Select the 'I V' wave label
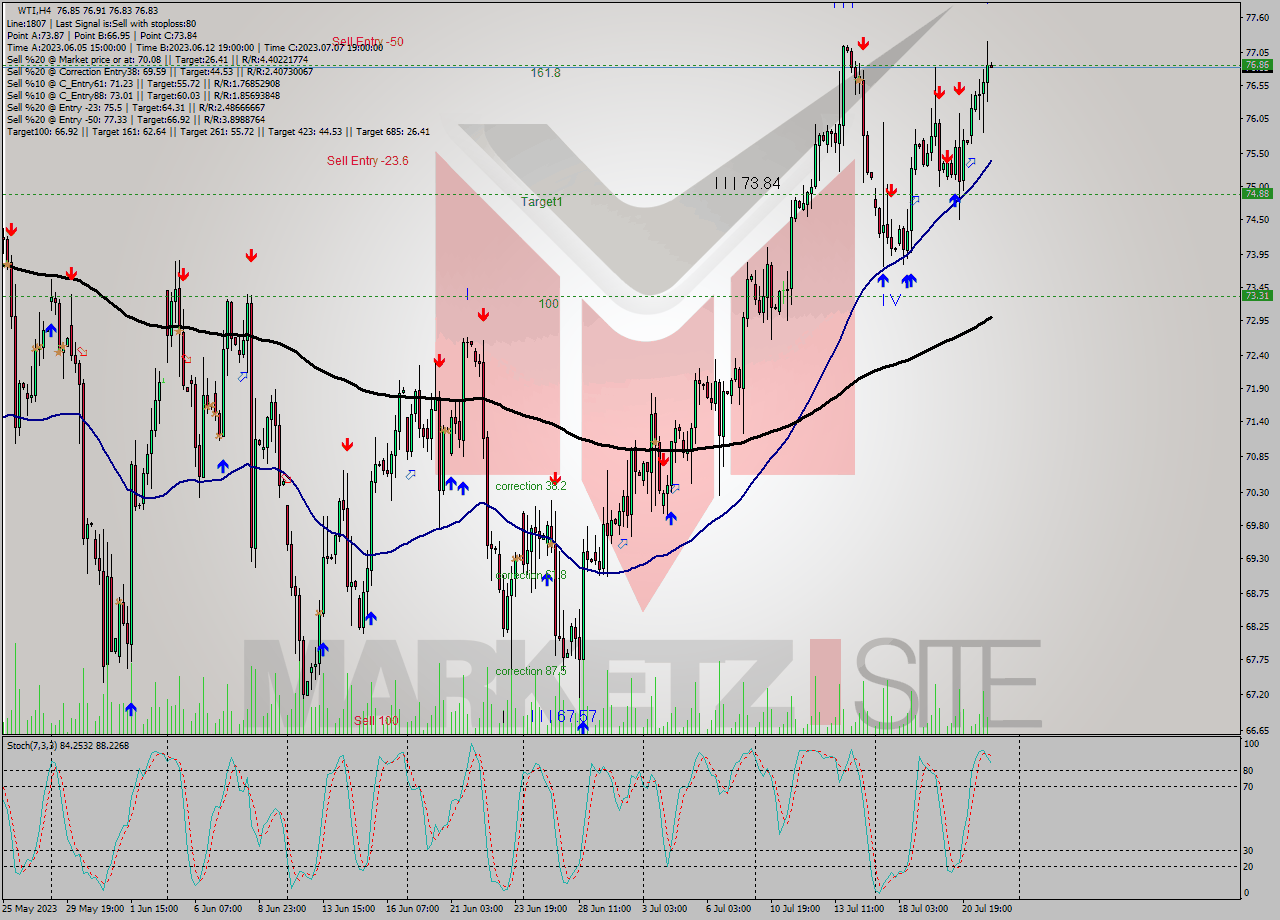This screenshot has width=1280, height=920. pos(892,299)
